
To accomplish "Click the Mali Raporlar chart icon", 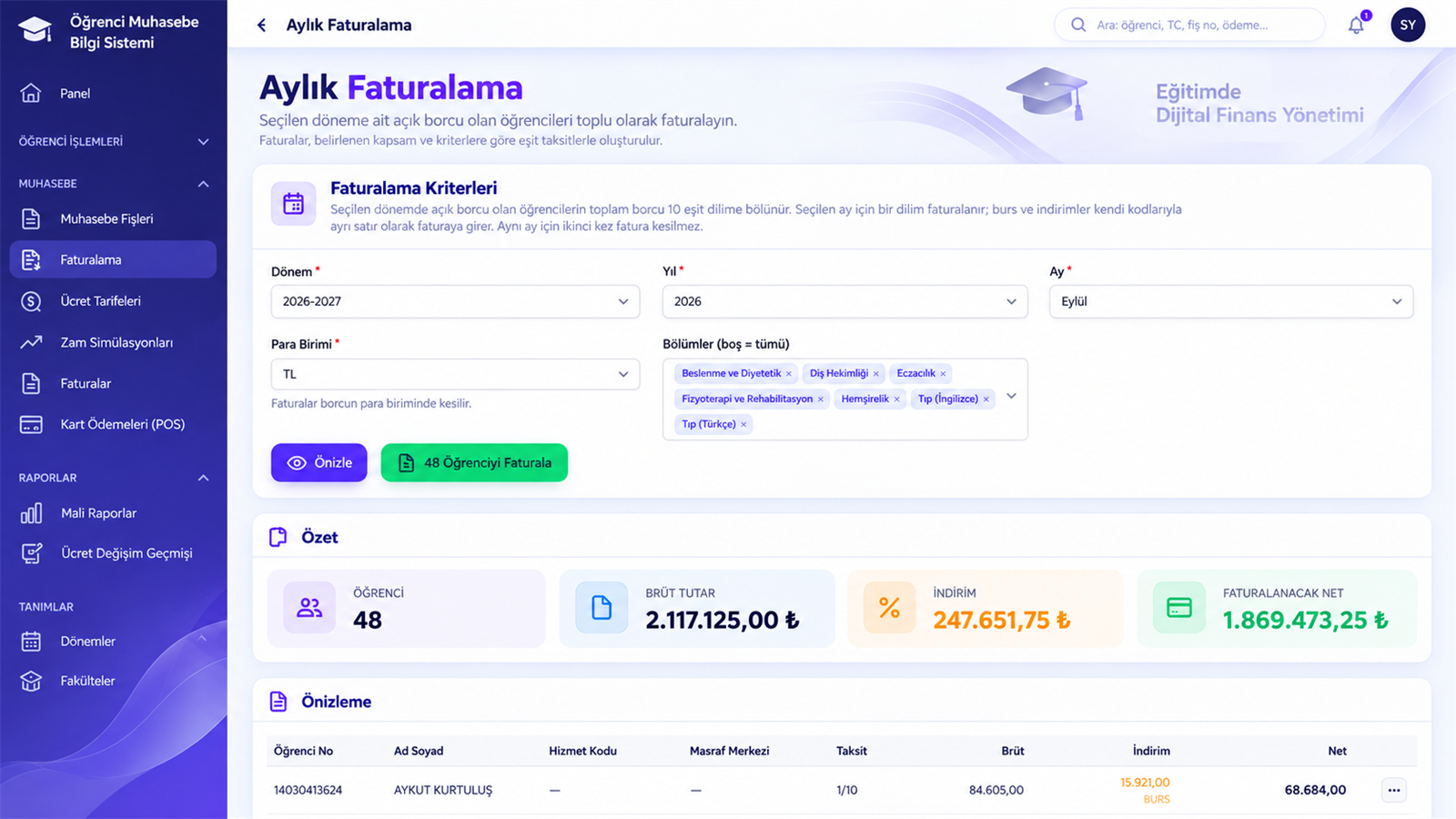I will (31, 513).
